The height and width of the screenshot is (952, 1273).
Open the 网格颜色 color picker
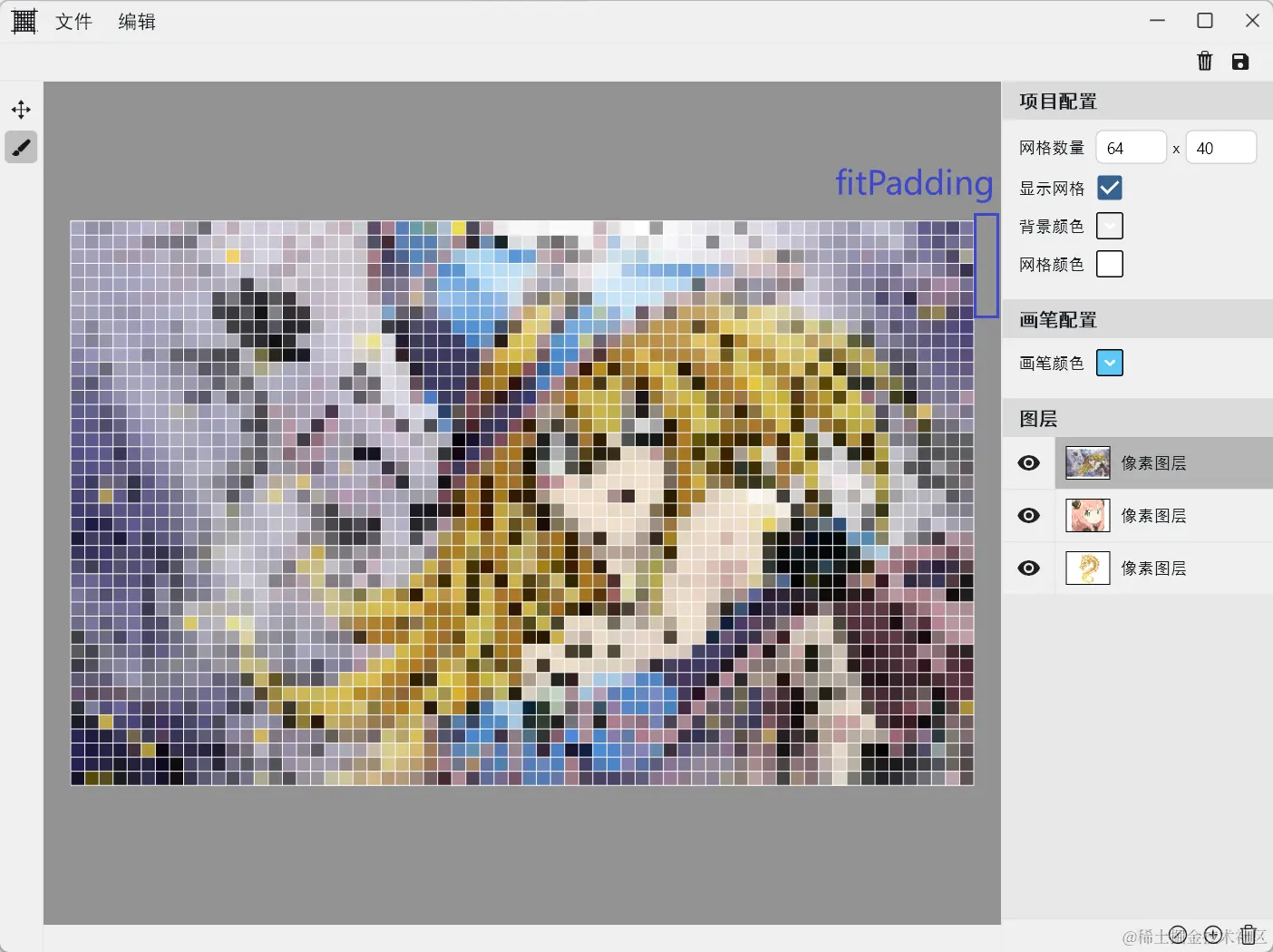(x=1110, y=264)
